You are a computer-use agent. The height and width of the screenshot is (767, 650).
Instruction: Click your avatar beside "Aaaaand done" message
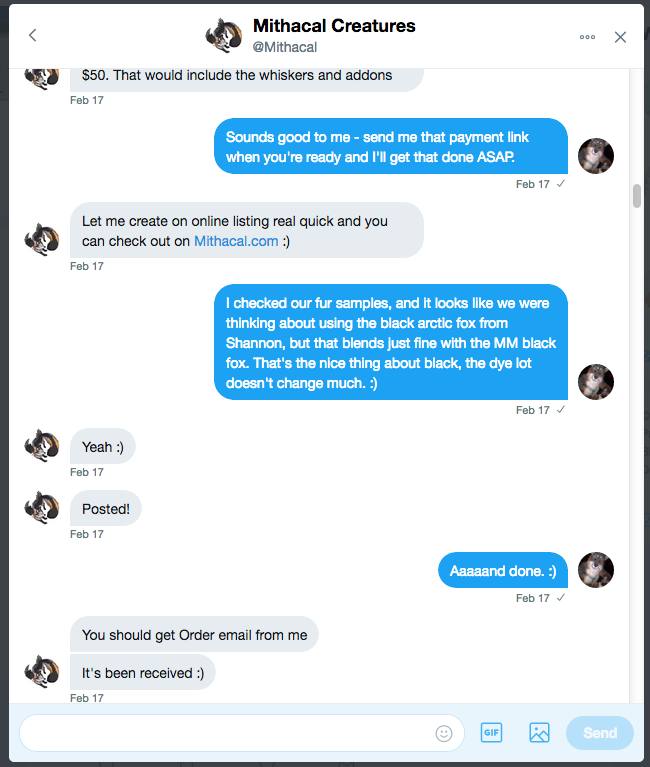(x=596, y=570)
